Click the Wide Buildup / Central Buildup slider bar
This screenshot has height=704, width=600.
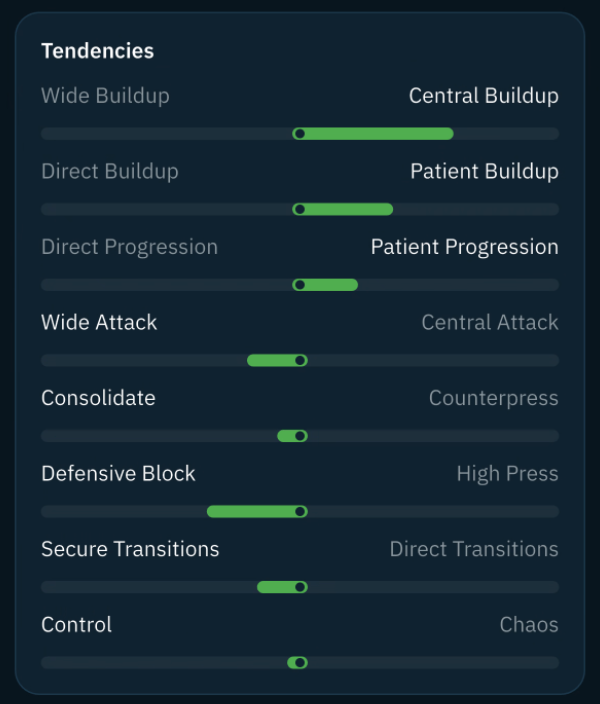coord(300,134)
